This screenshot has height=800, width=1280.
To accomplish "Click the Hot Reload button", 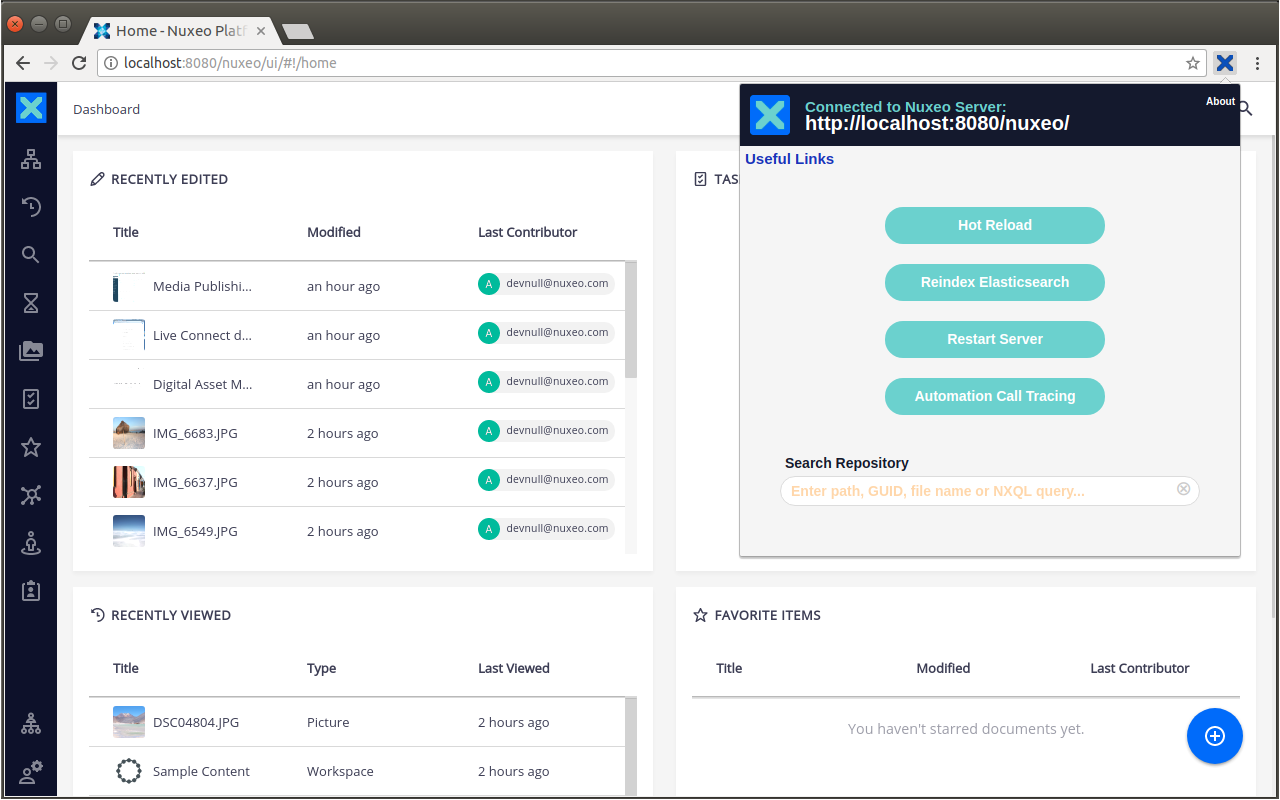I will tap(995, 225).
